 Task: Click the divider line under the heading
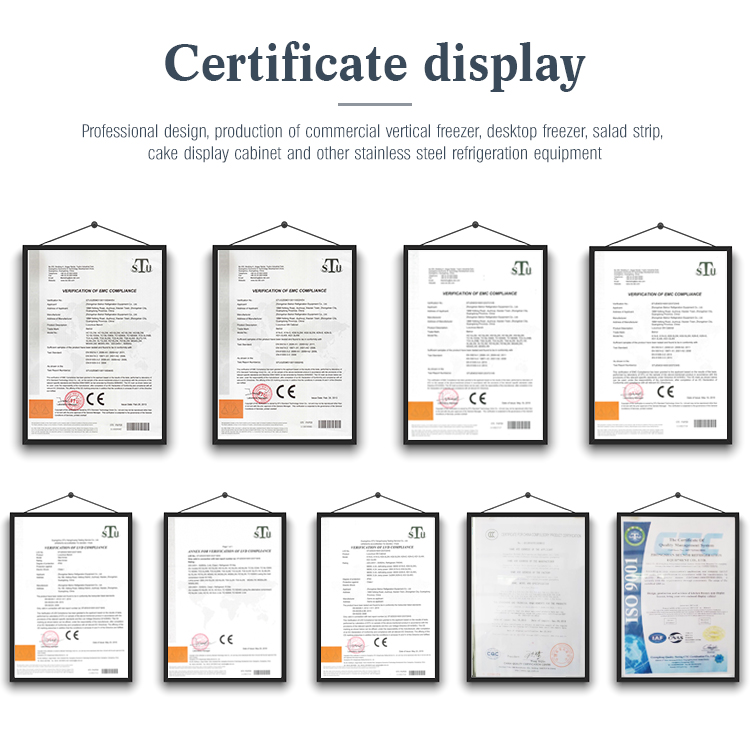click(374, 103)
